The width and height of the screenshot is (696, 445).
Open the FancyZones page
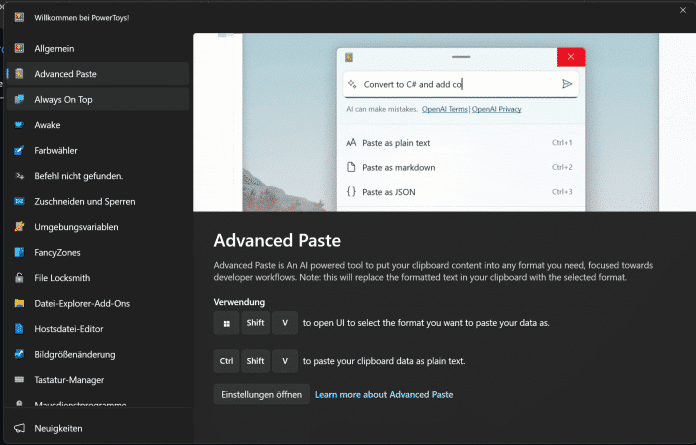tap(98, 252)
